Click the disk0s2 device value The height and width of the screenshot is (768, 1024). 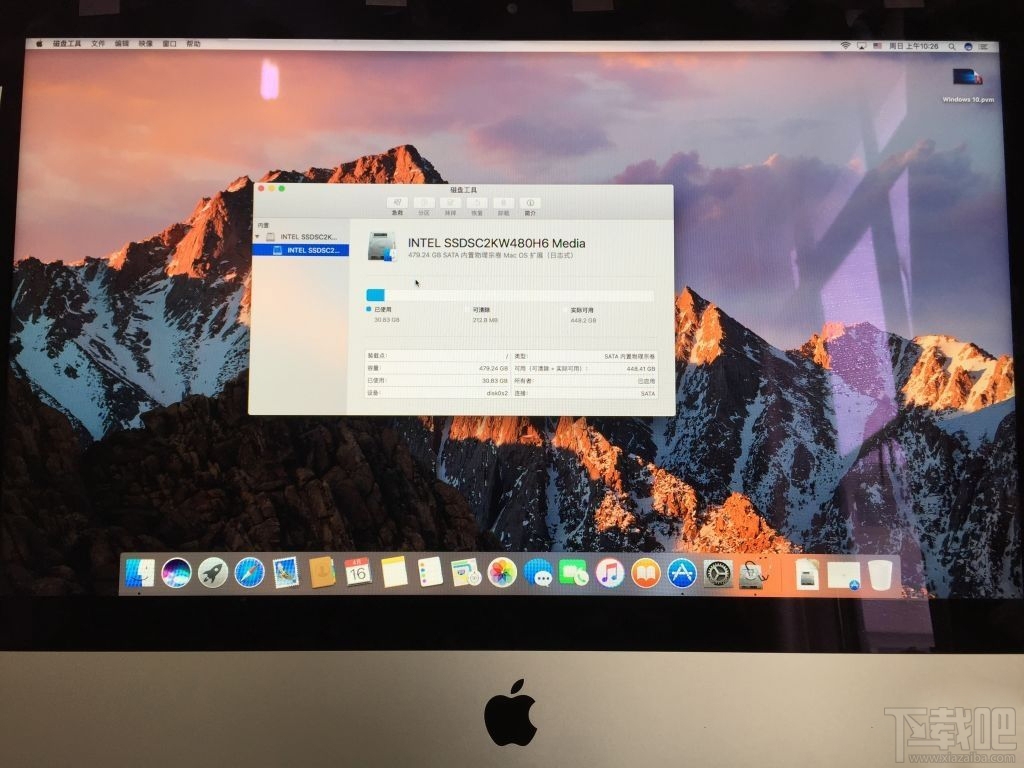point(497,393)
